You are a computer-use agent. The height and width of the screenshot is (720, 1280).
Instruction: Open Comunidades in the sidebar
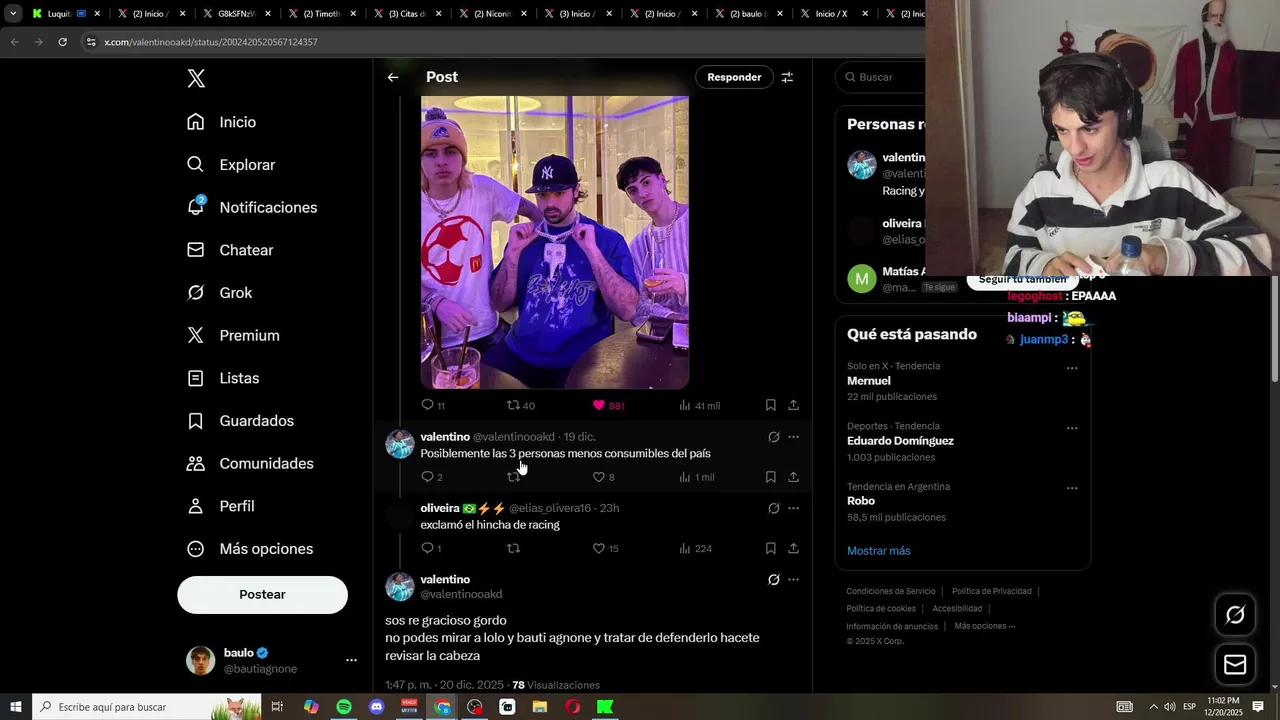coord(251,464)
